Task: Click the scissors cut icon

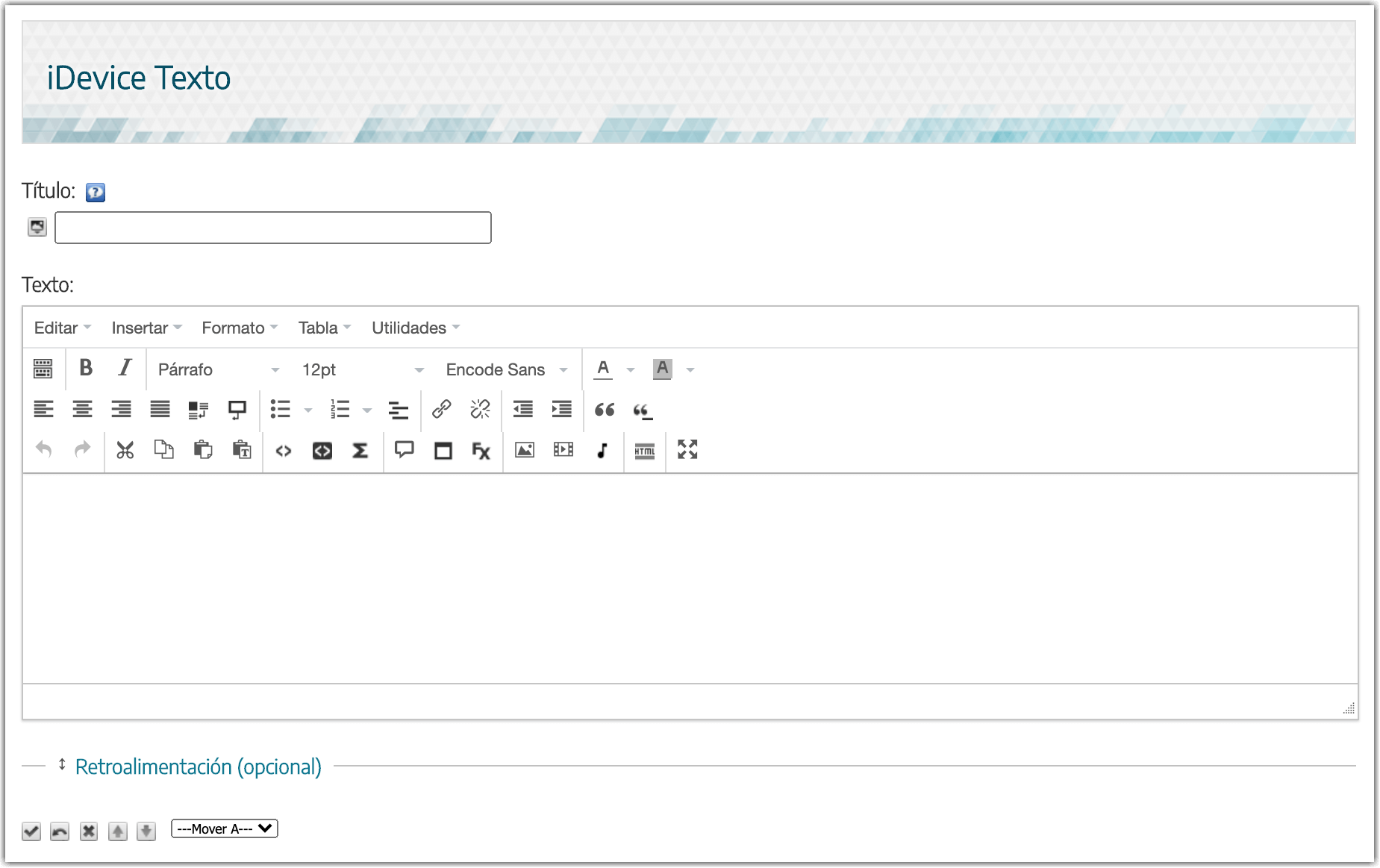Action: [125, 450]
